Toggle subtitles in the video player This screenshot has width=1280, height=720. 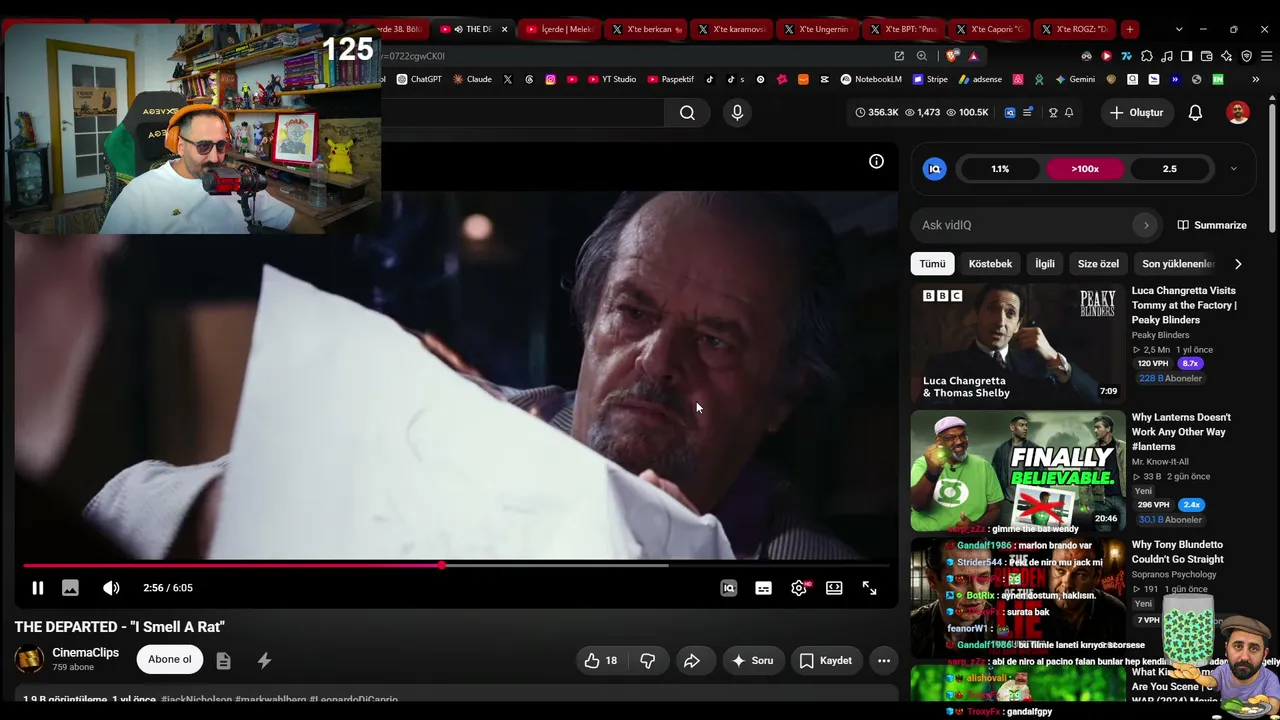pyautogui.click(x=763, y=588)
